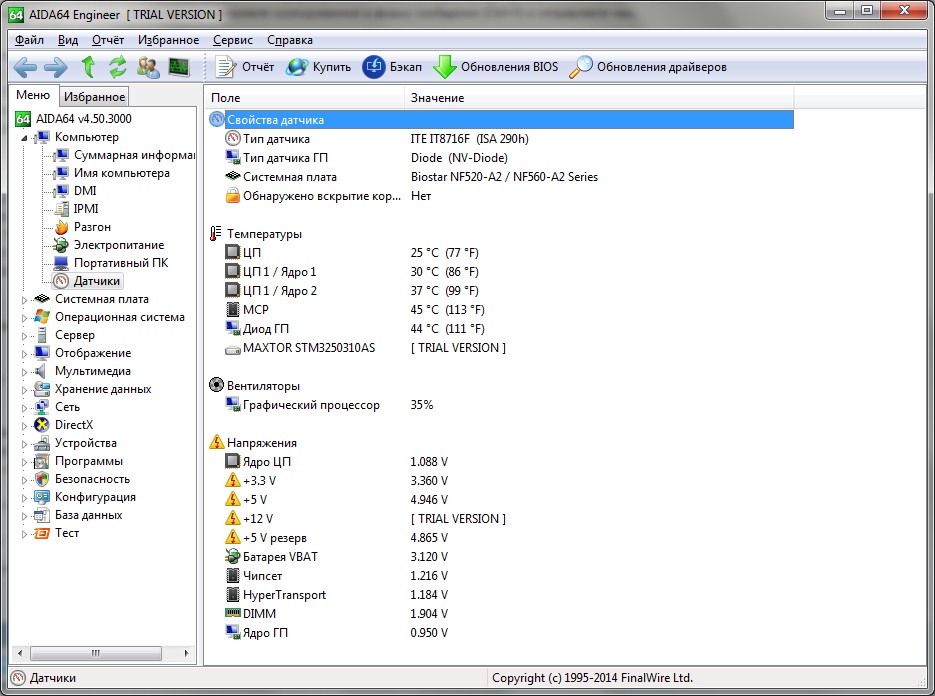Click the Безопасность shield icon

click(42, 479)
